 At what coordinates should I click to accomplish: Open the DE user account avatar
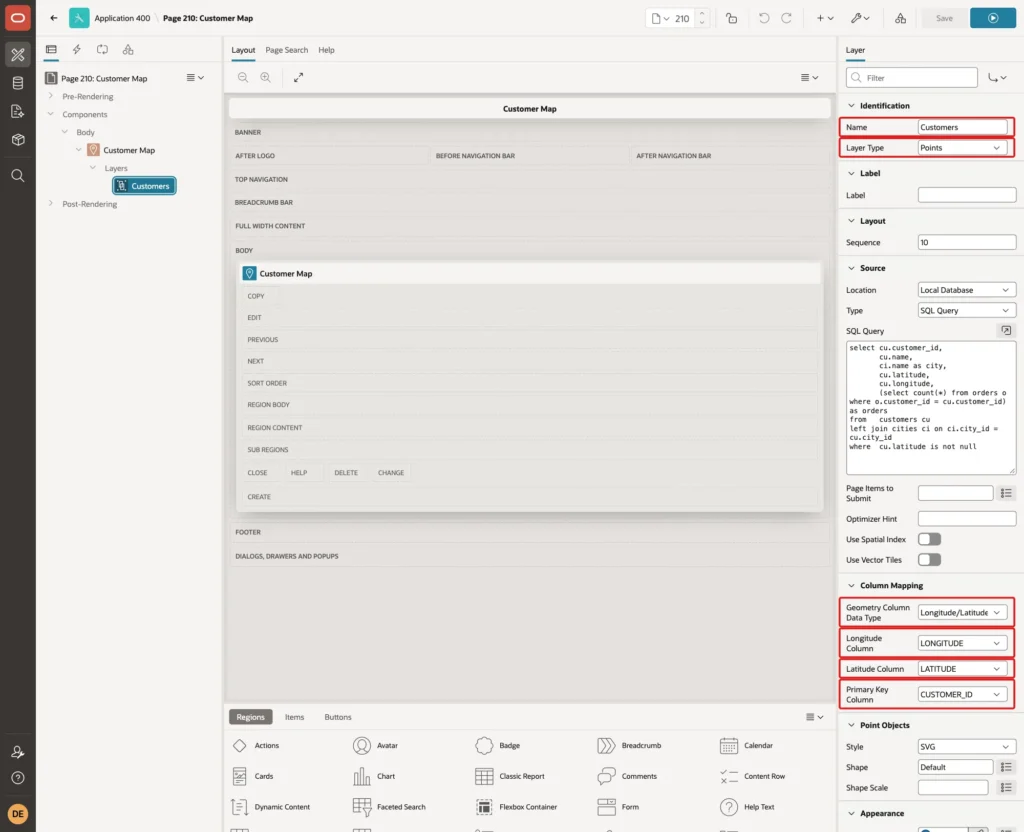pyautogui.click(x=18, y=814)
